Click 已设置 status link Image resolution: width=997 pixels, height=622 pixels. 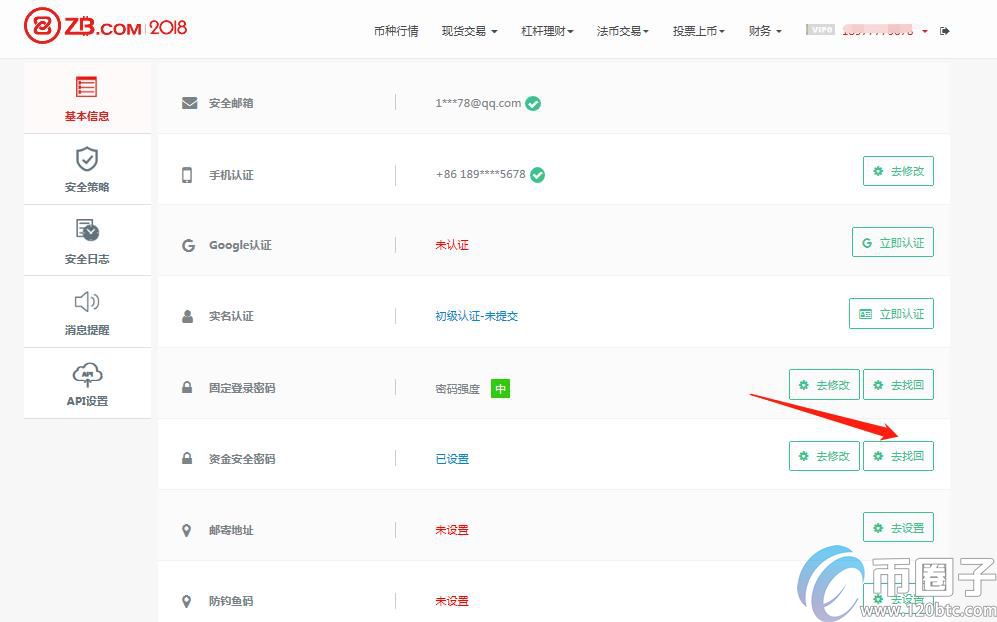(x=452, y=459)
